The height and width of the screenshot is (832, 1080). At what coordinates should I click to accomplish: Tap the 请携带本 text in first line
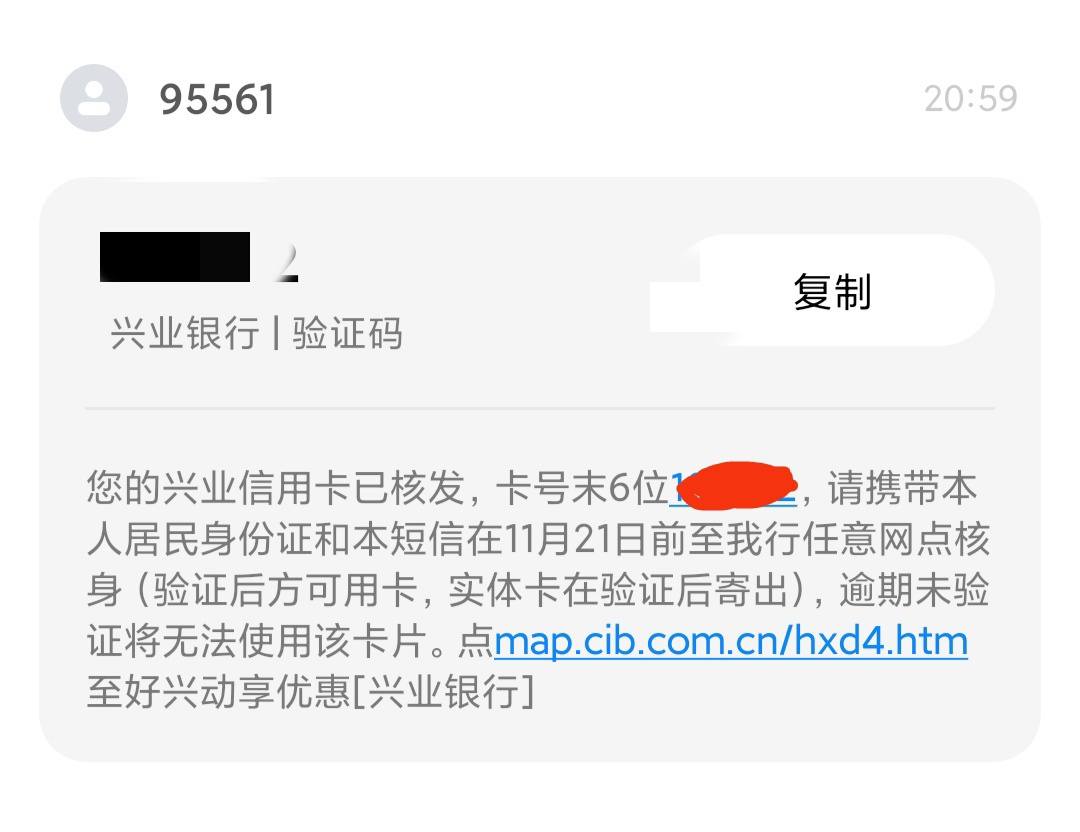pyautogui.click(x=902, y=488)
